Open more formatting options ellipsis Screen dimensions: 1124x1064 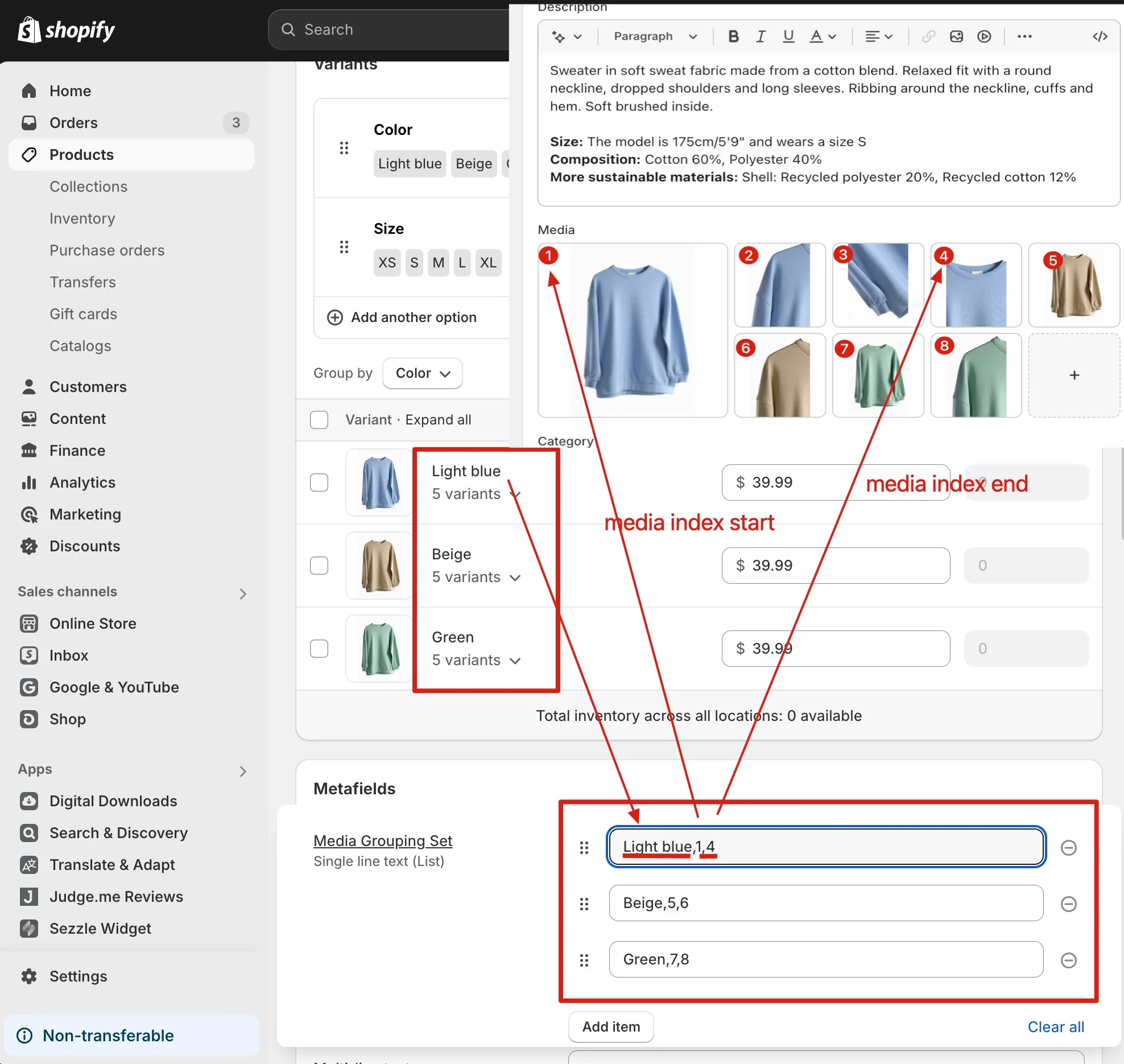[1024, 36]
